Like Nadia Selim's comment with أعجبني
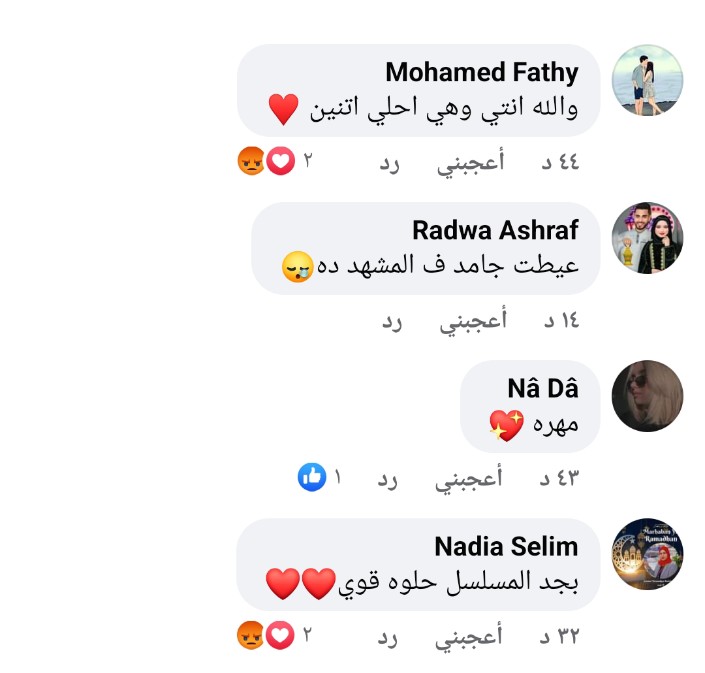This screenshot has width=705, height=673. click(470, 636)
